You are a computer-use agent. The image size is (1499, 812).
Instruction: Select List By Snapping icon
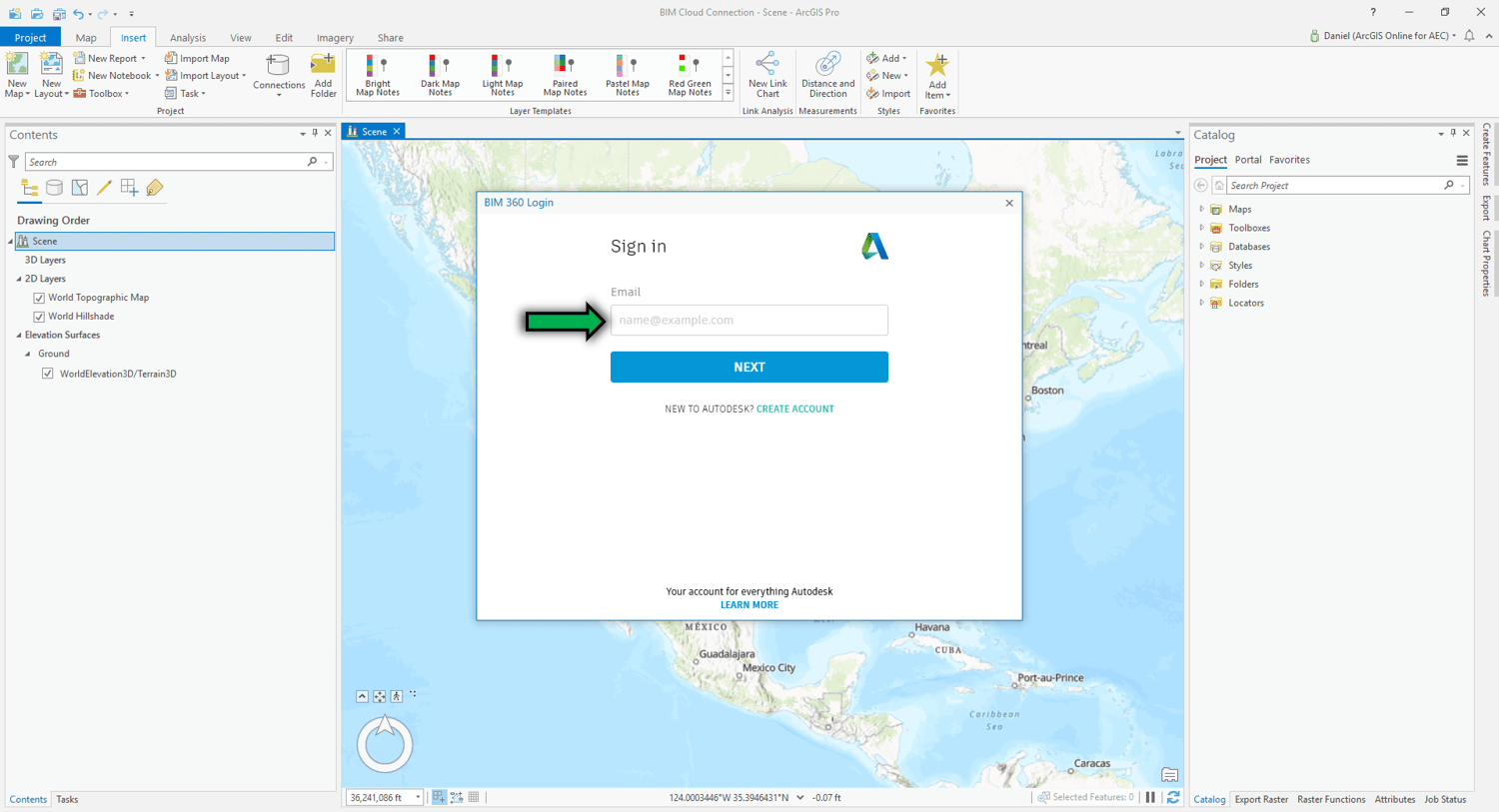(x=129, y=188)
